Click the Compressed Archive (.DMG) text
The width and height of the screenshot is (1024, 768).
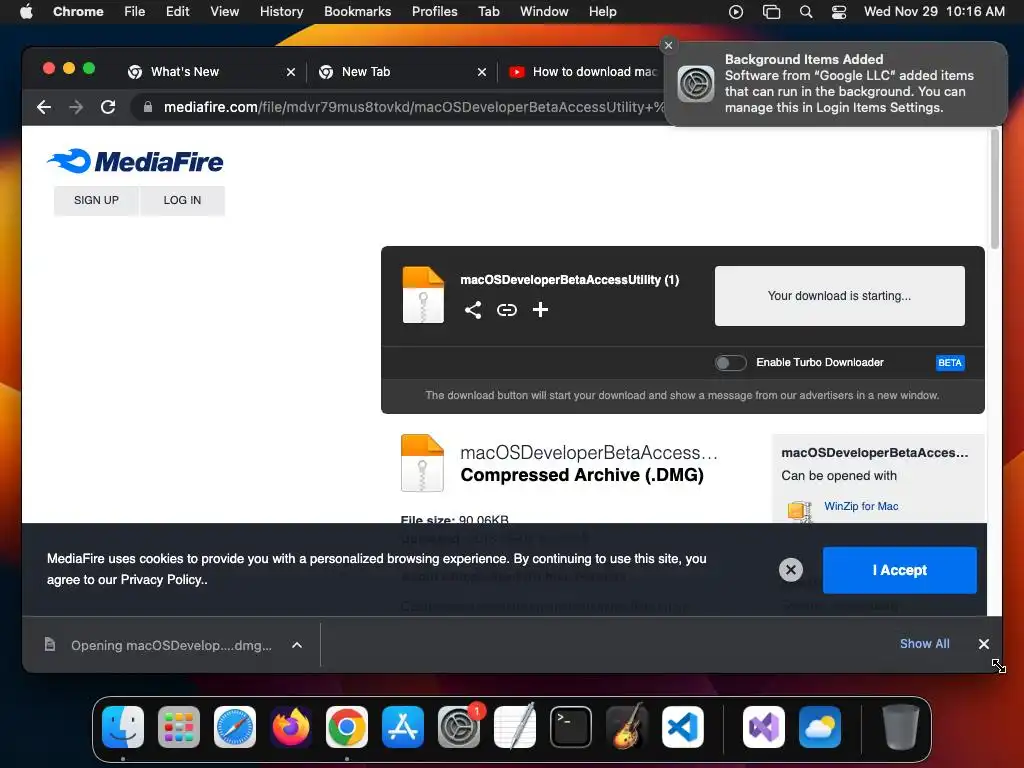pos(582,475)
